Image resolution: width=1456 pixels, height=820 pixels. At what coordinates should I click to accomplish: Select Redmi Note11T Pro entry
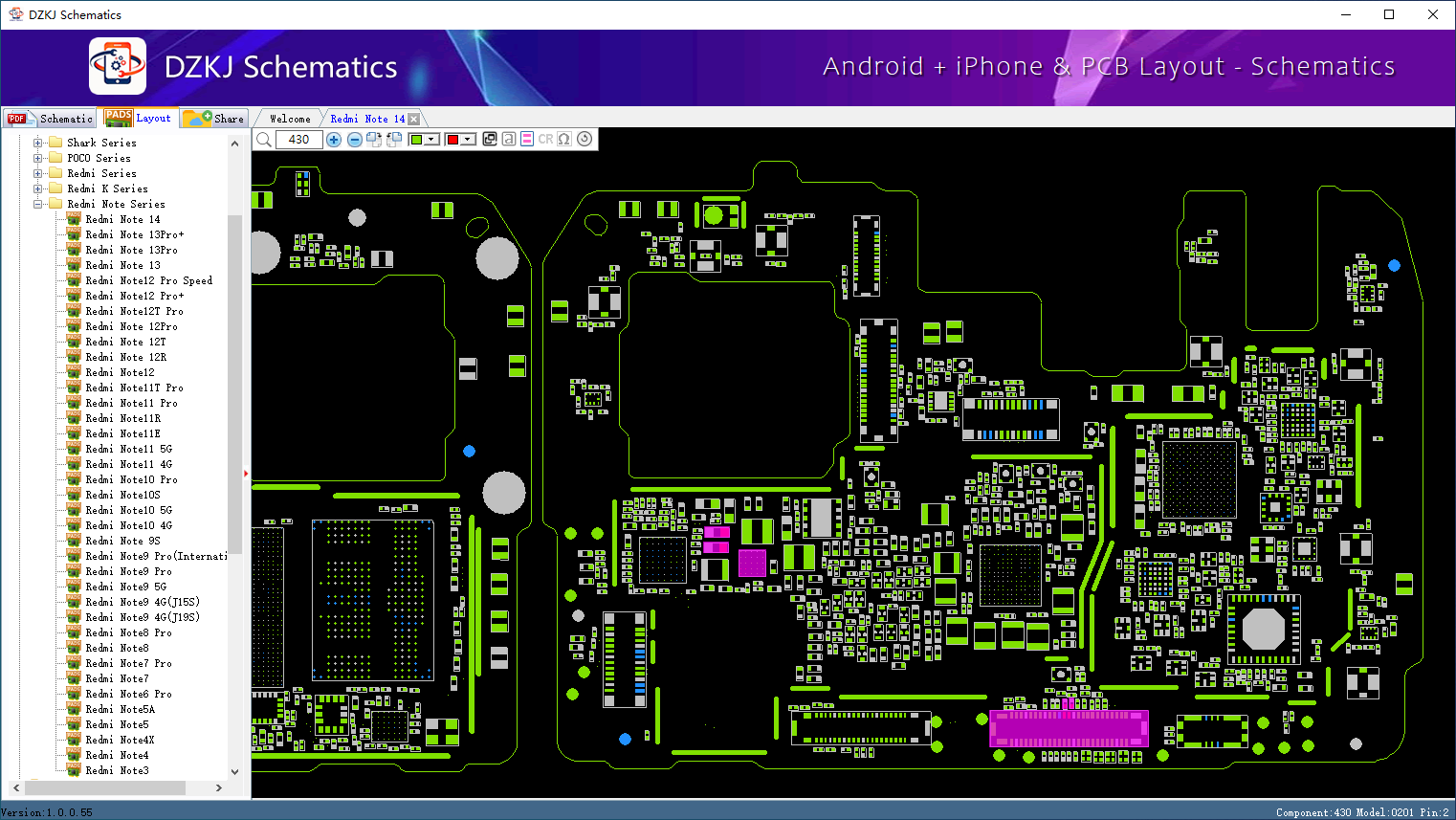(134, 388)
